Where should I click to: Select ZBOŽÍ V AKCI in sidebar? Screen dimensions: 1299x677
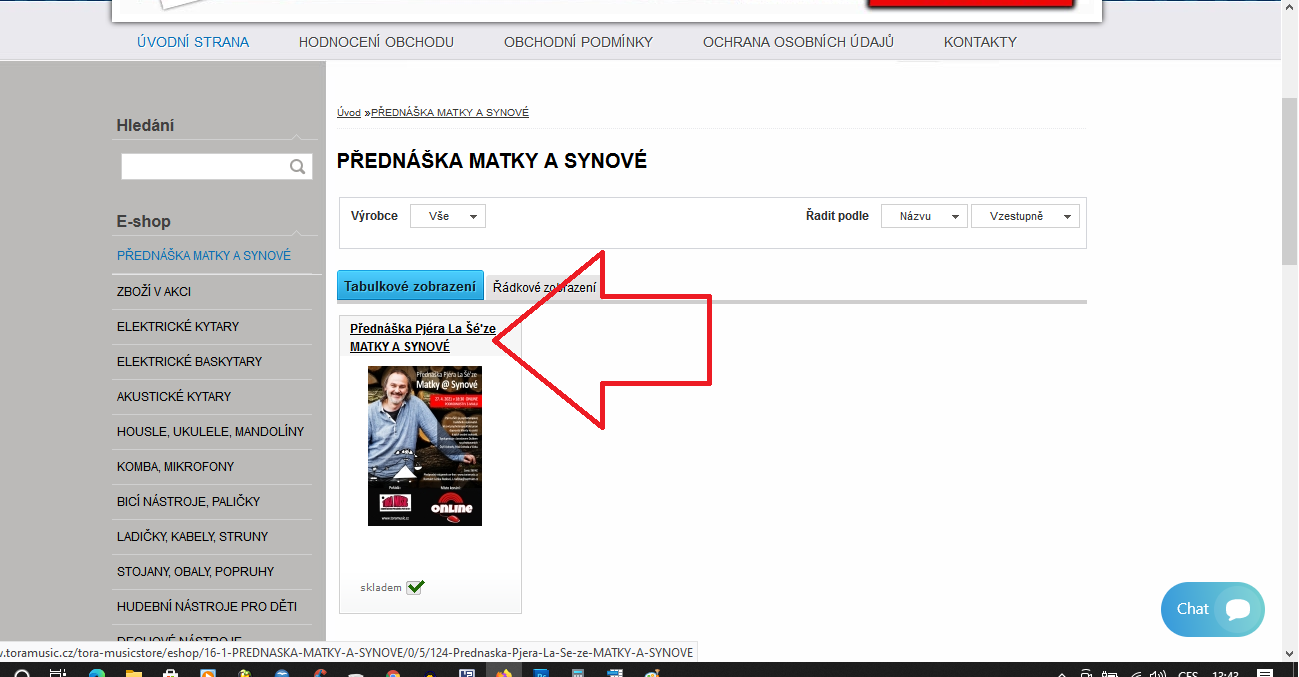click(x=154, y=291)
